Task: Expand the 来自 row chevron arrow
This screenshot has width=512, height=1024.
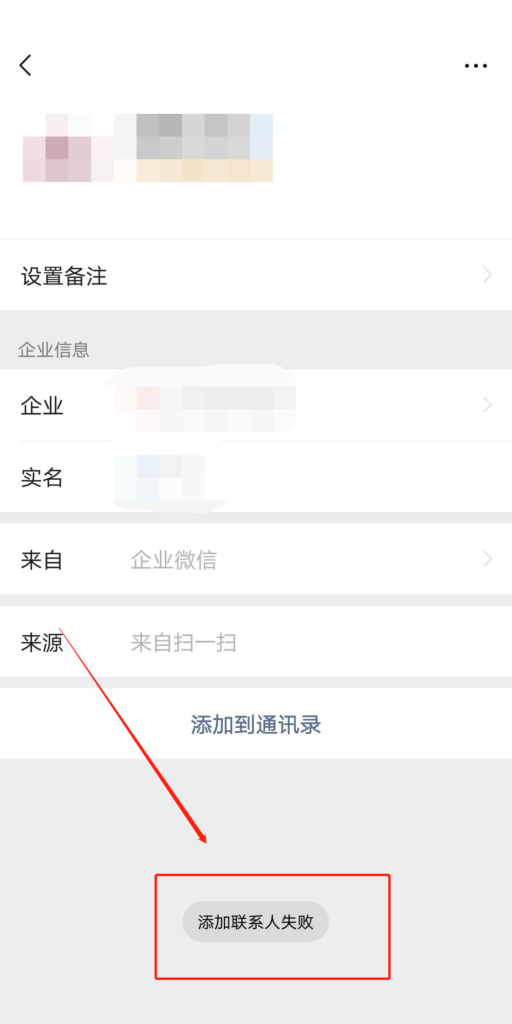Action: pos(487,559)
